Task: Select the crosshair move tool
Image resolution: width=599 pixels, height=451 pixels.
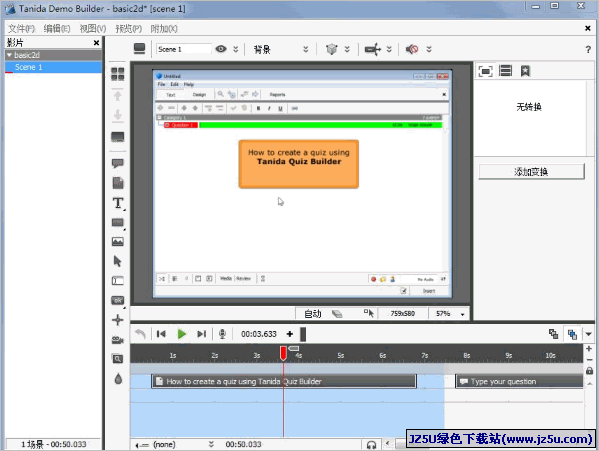Action: [118, 320]
